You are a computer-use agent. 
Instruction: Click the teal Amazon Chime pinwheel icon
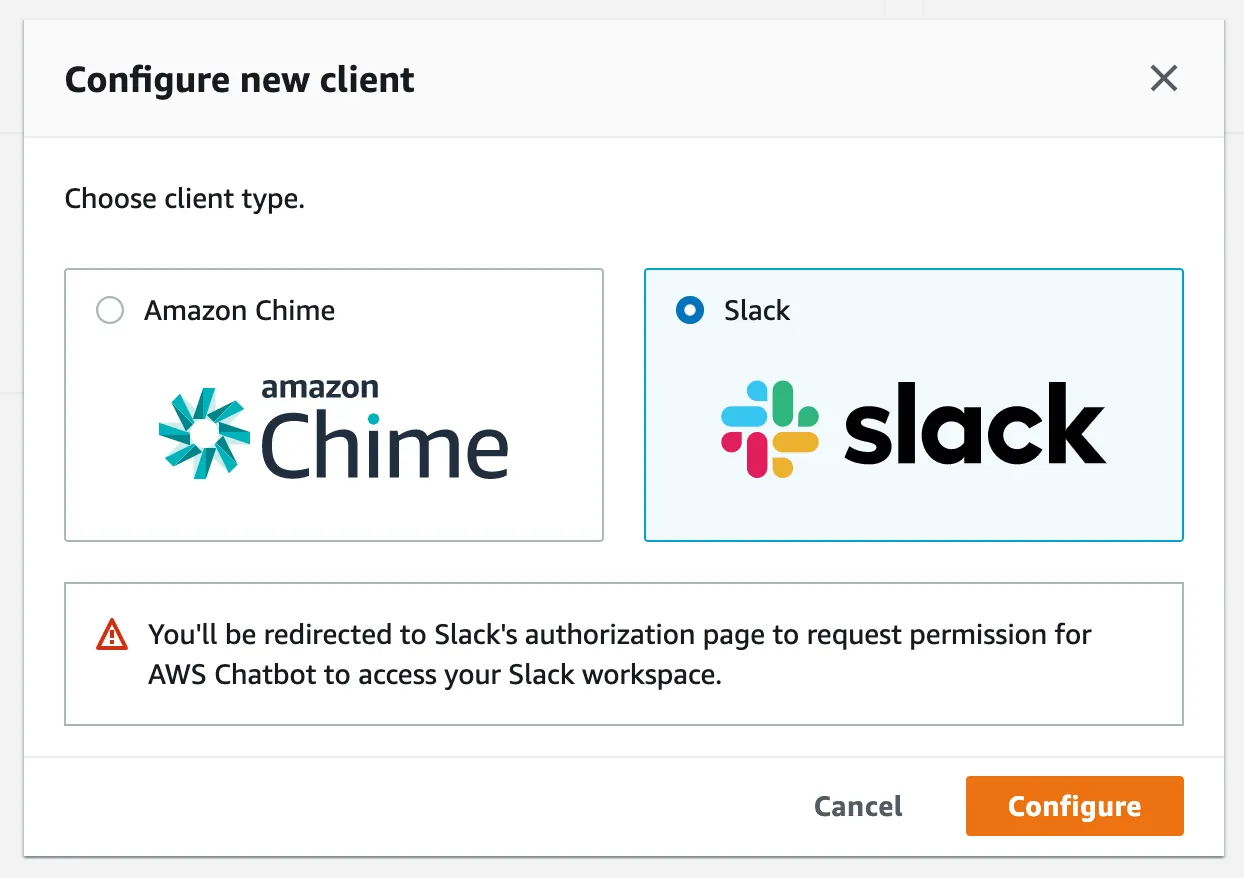204,432
